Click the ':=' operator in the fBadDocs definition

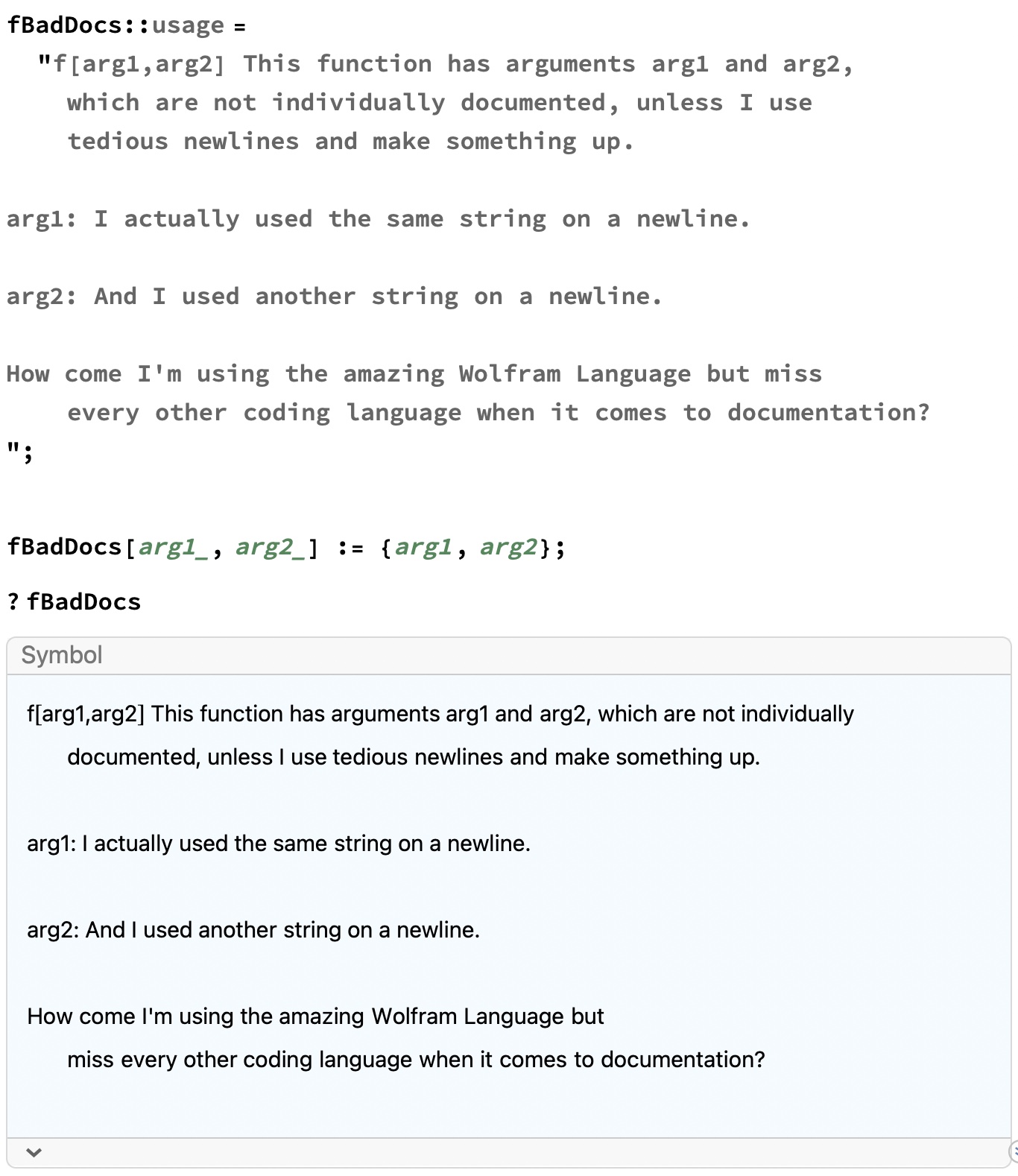point(350,549)
